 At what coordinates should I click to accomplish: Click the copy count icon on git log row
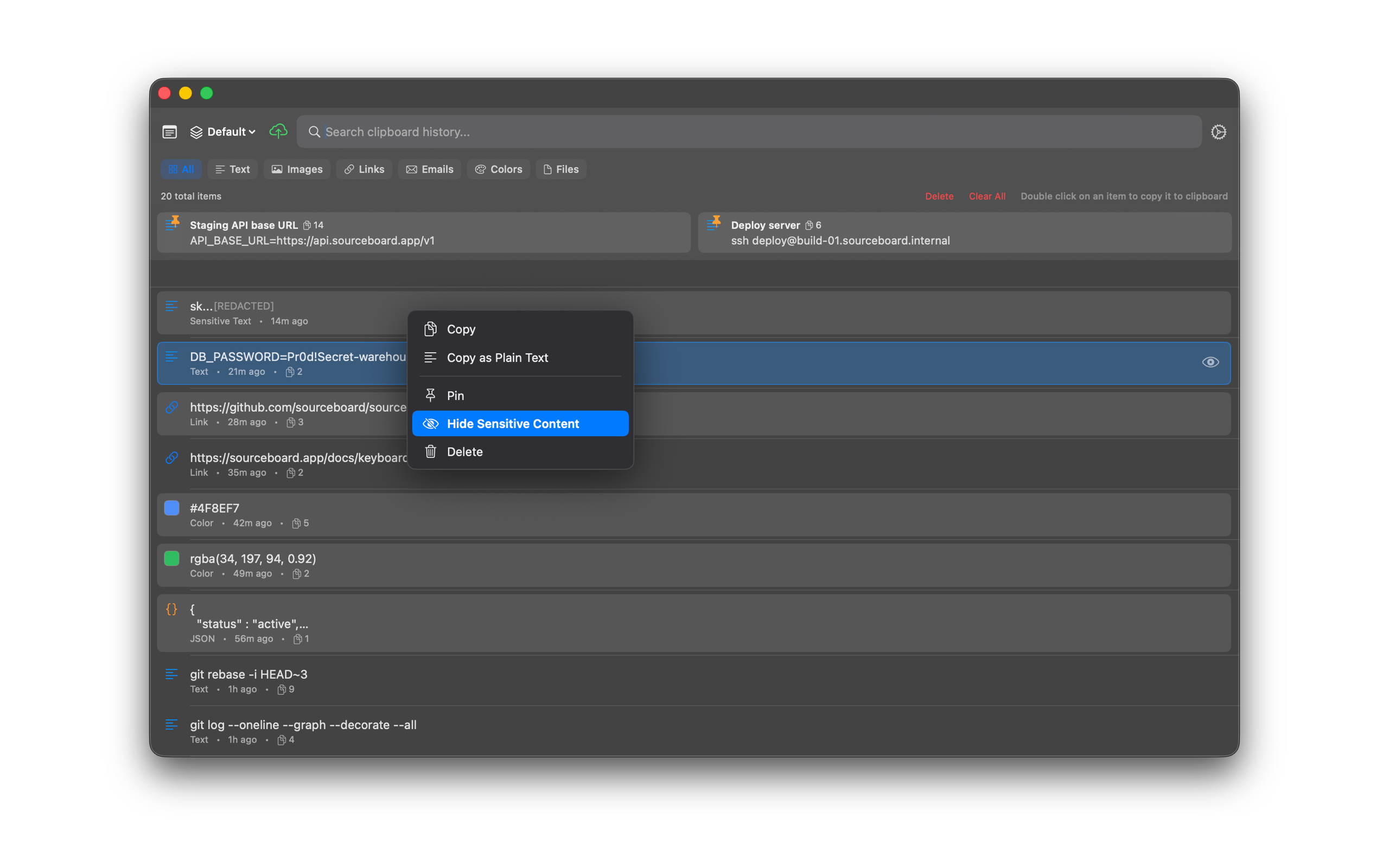point(281,739)
